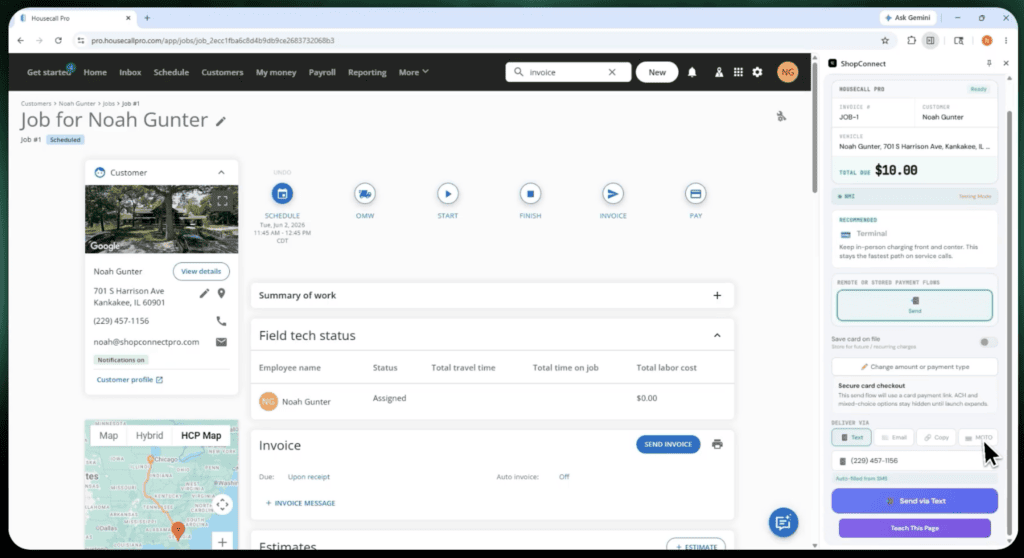This screenshot has height=558, width=1024.
Task: Toggle Save card on file switch
Action: [x=987, y=342]
